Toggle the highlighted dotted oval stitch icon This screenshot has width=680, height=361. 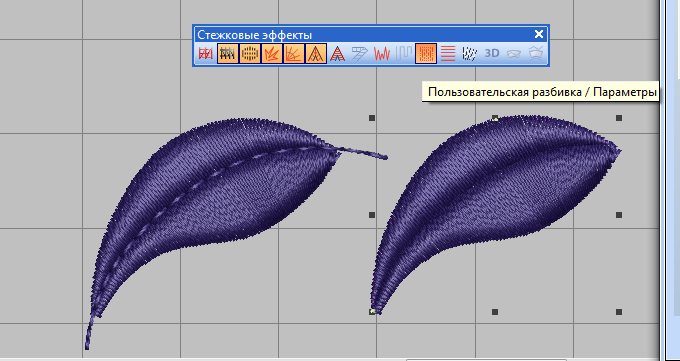[250, 54]
